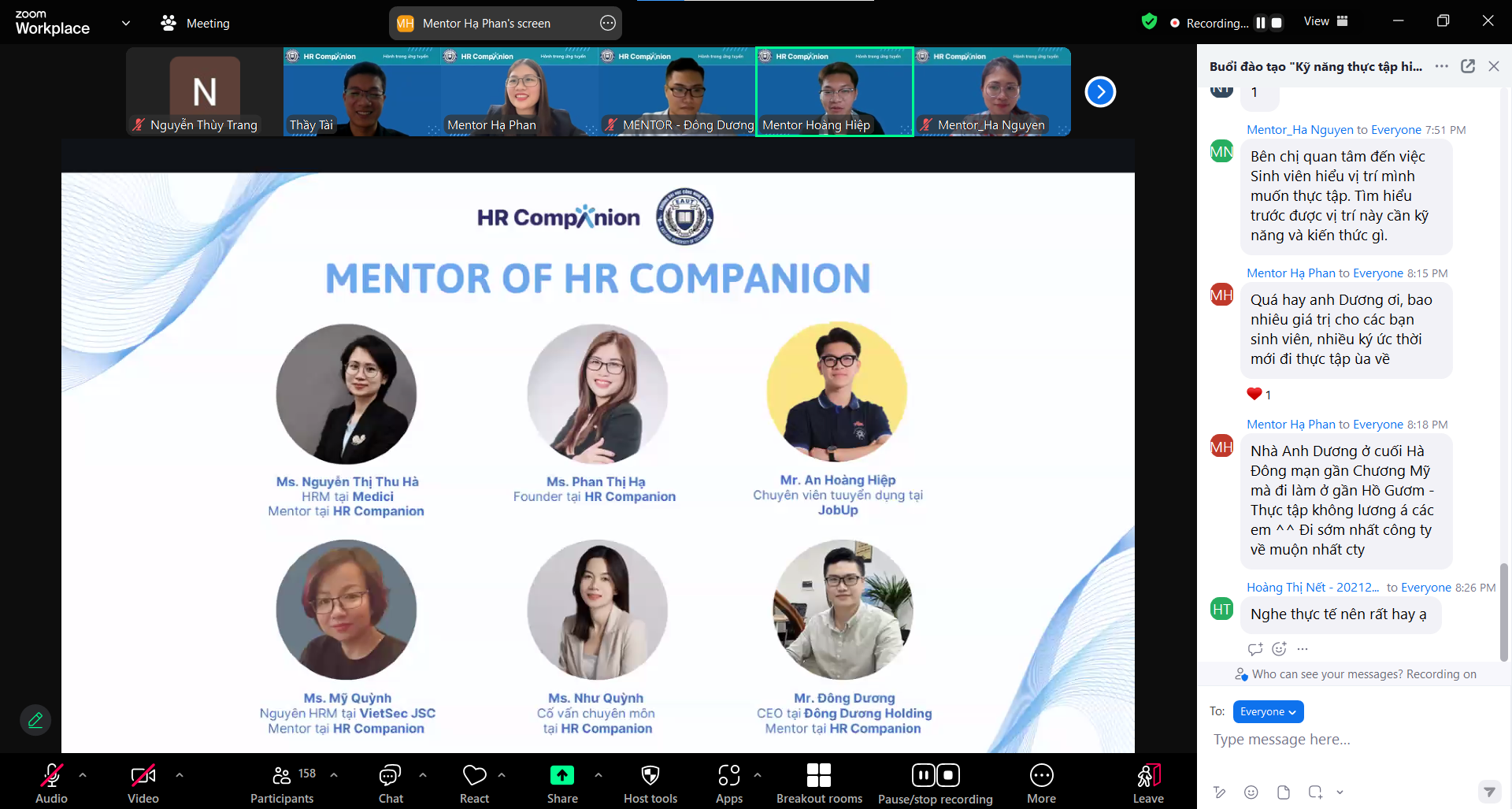Expand screenshot options arrow in chat composer
The width and height of the screenshot is (1512, 809).
coord(1340,792)
